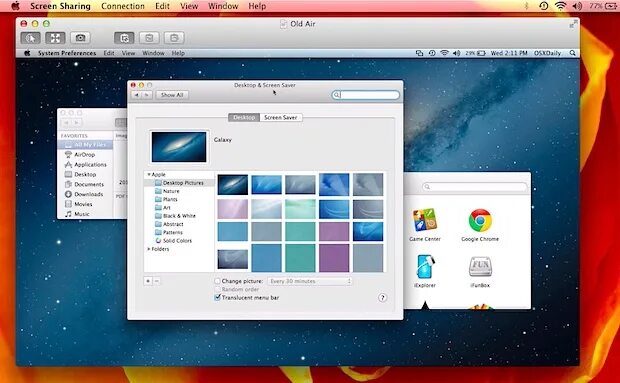Open the Connection menu in Screen Sharing
The width and height of the screenshot is (620, 383).
point(123,6)
